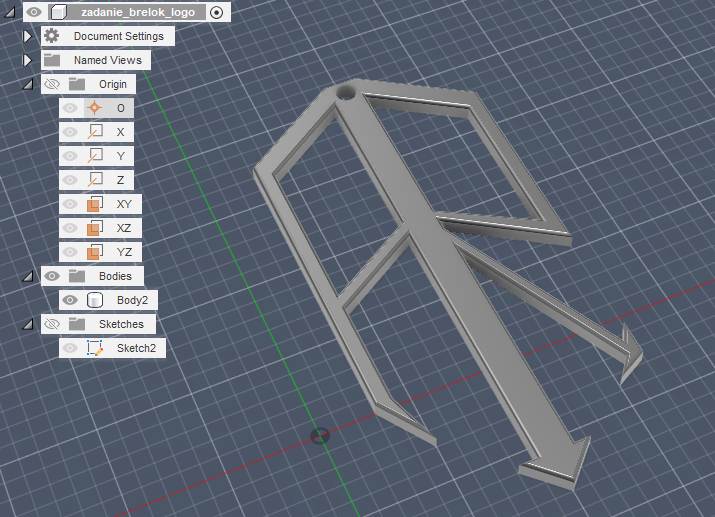Collapse the Bodies folder
Screen dimensions: 715x517
coord(28,276)
